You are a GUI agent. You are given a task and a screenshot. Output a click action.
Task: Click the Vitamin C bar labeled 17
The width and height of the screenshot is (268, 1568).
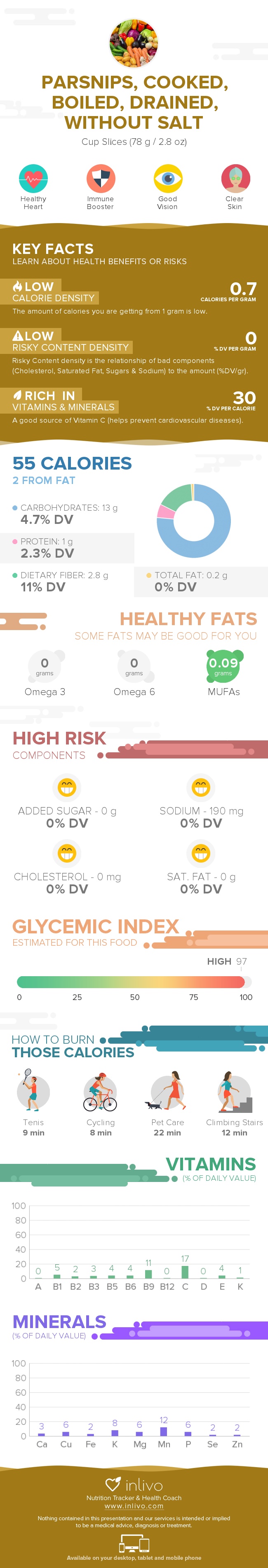[185, 1272]
